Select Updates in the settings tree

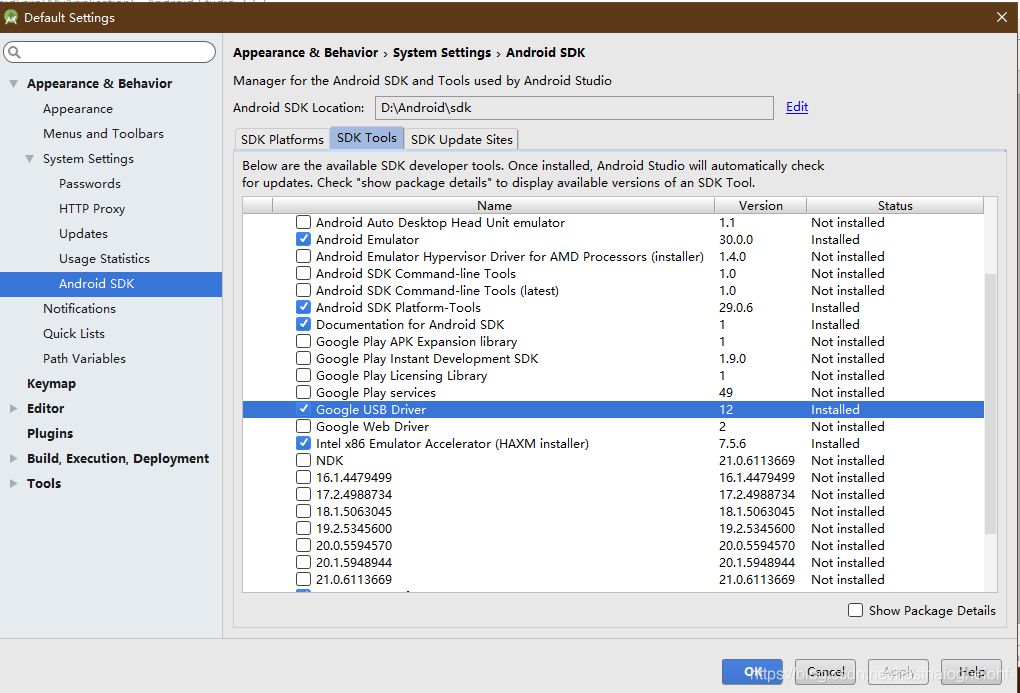coord(83,234)
